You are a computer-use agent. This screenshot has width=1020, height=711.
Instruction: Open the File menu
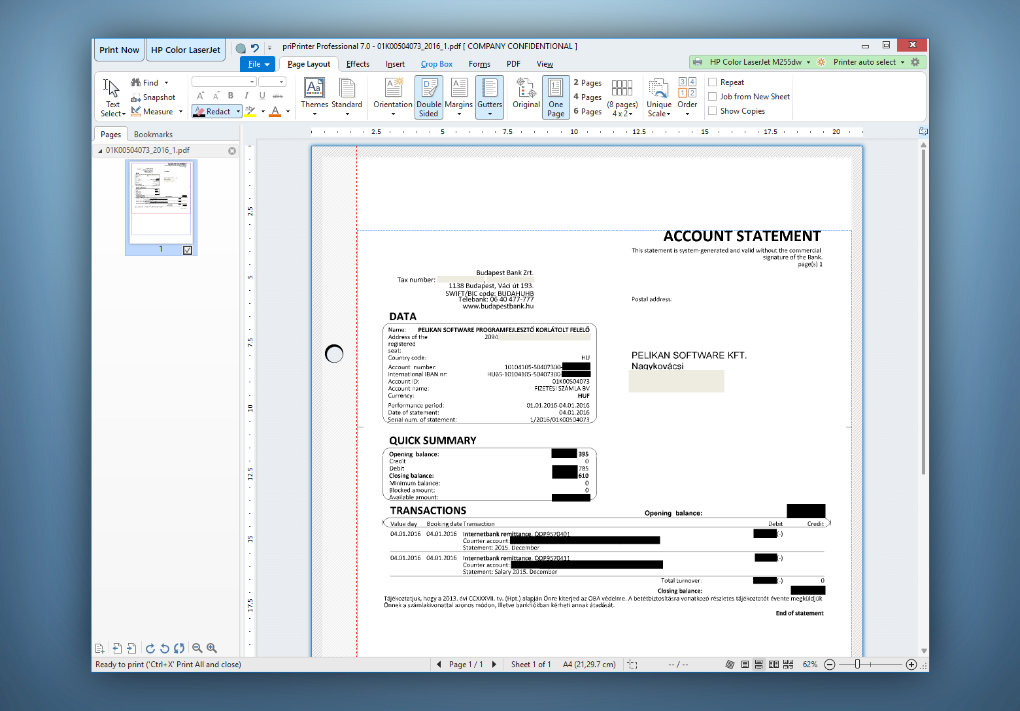tap(258, 64)
